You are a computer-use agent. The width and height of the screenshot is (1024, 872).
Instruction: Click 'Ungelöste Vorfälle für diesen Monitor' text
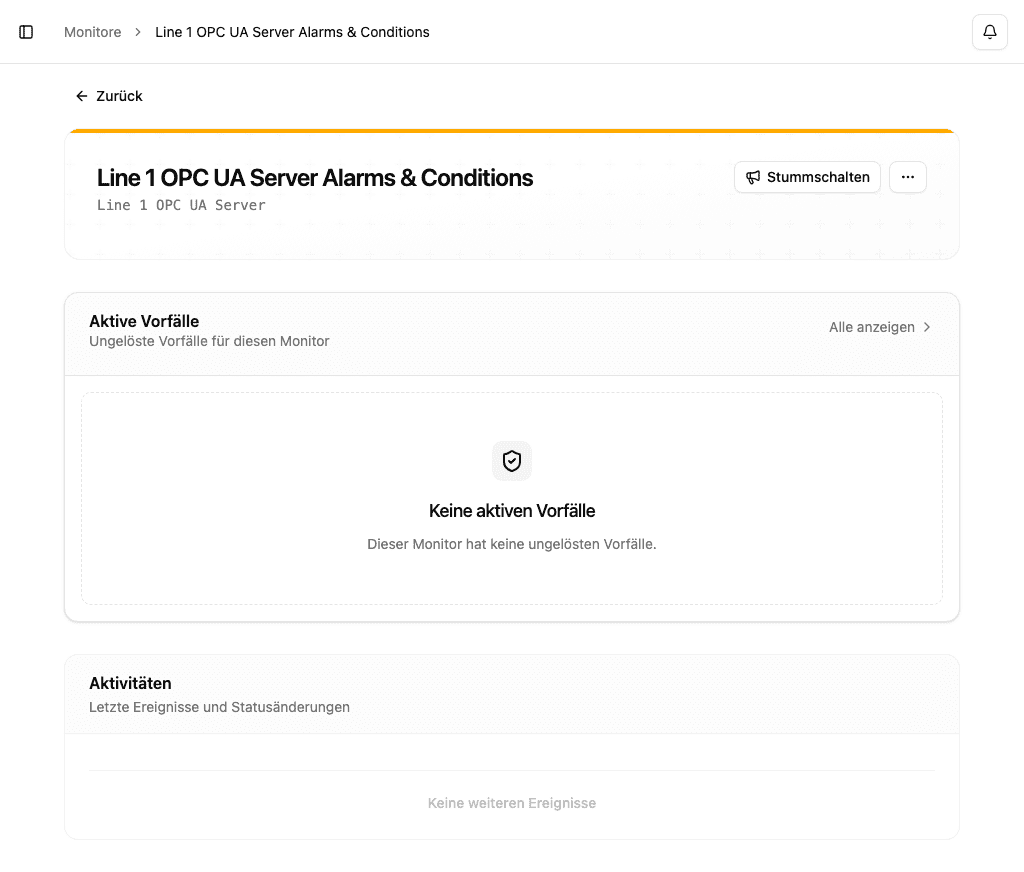pyautogui.click(x=209, y=341)
